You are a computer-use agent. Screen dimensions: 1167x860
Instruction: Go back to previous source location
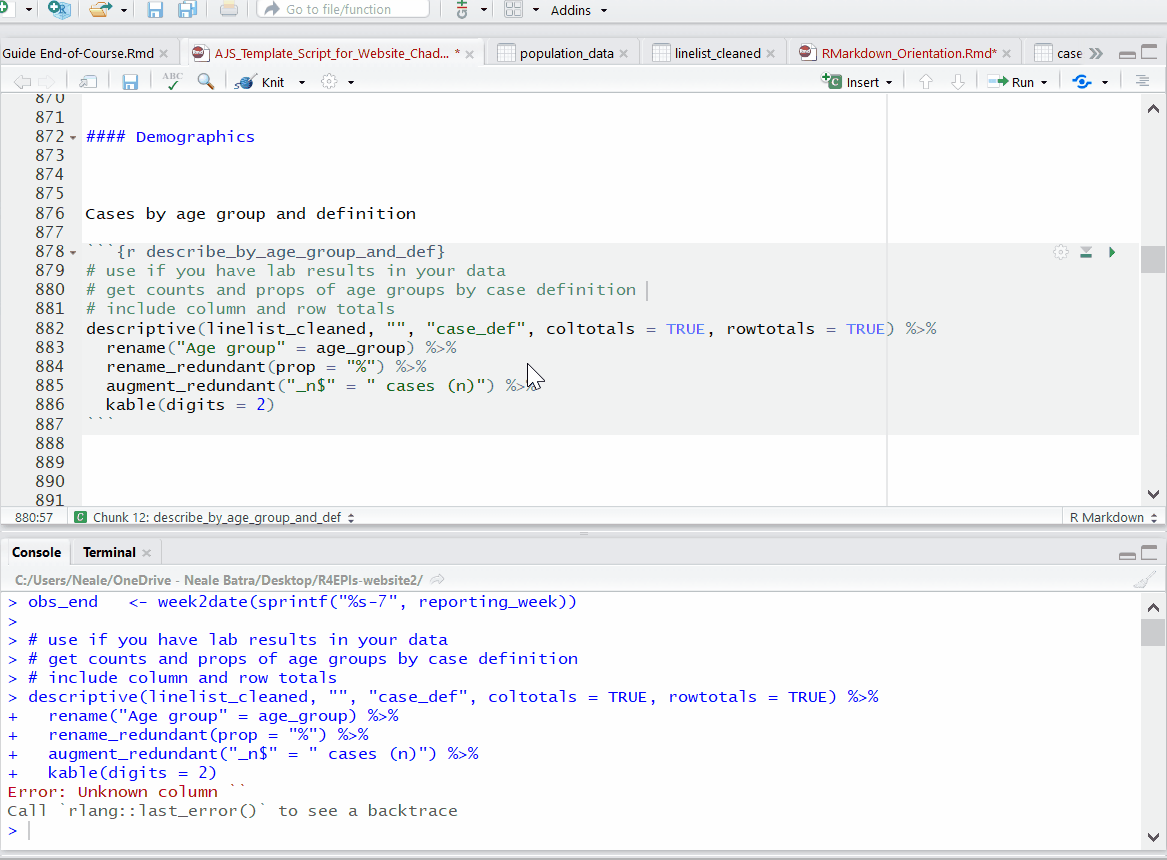[x=22, y=82]
